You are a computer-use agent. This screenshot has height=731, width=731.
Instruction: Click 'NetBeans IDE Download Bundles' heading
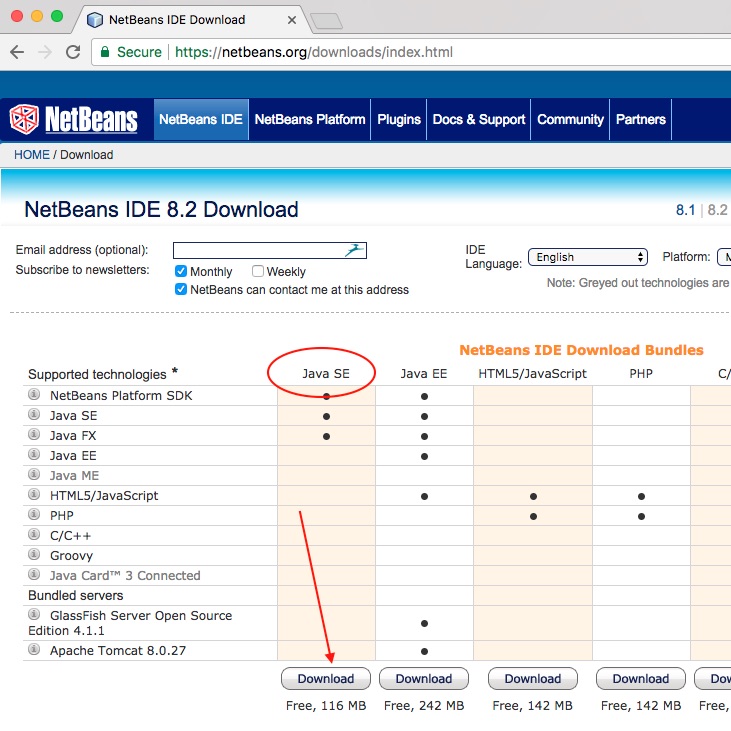pos(581,350)
